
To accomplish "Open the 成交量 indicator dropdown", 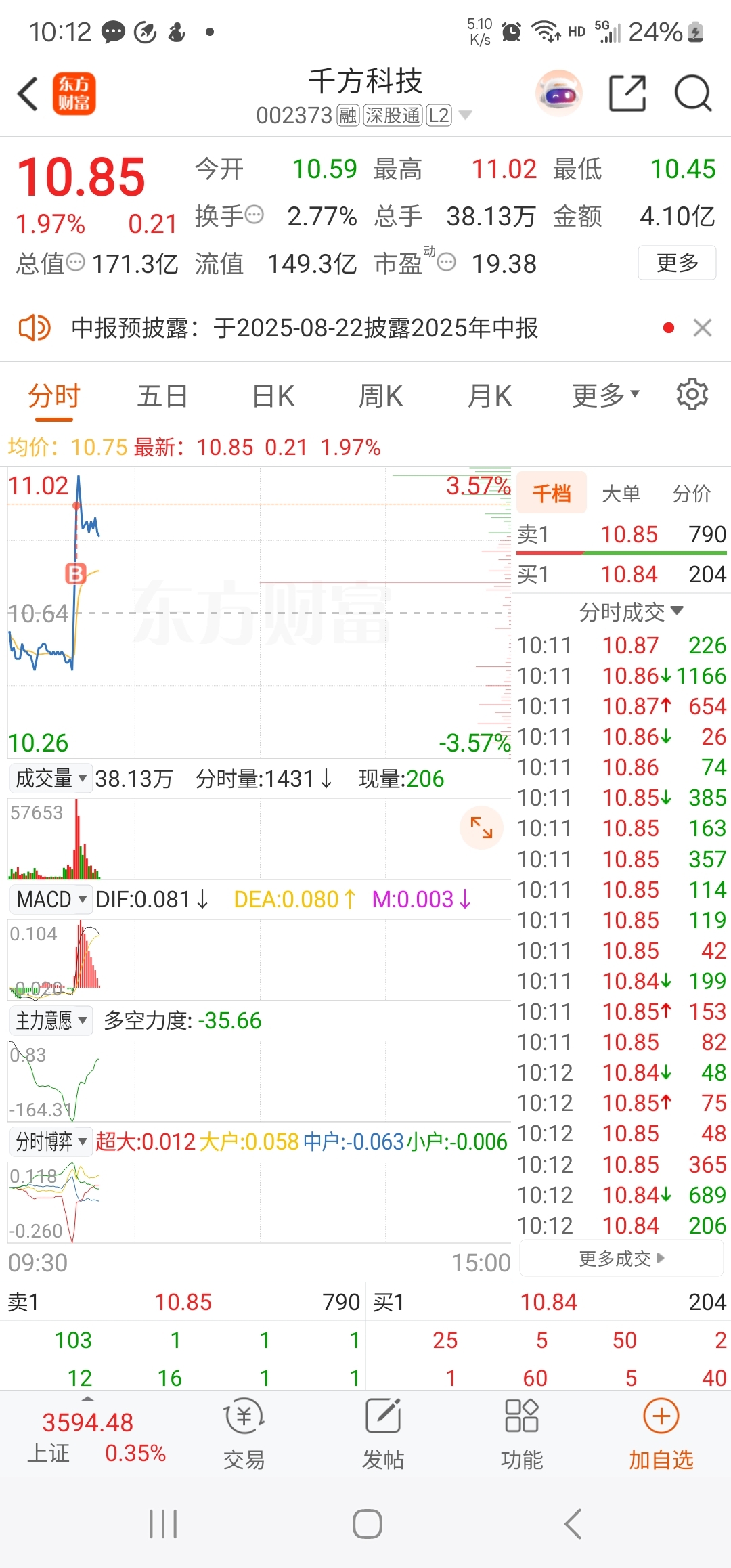I will (51, 779).
